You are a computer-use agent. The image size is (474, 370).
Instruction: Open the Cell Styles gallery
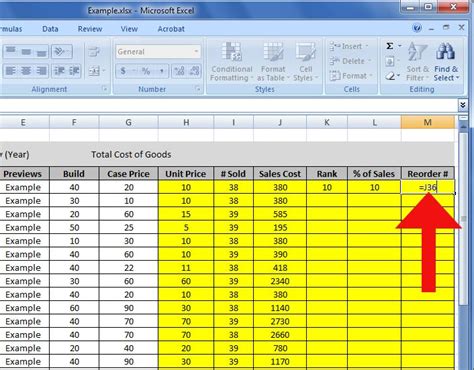coord(305,62)
